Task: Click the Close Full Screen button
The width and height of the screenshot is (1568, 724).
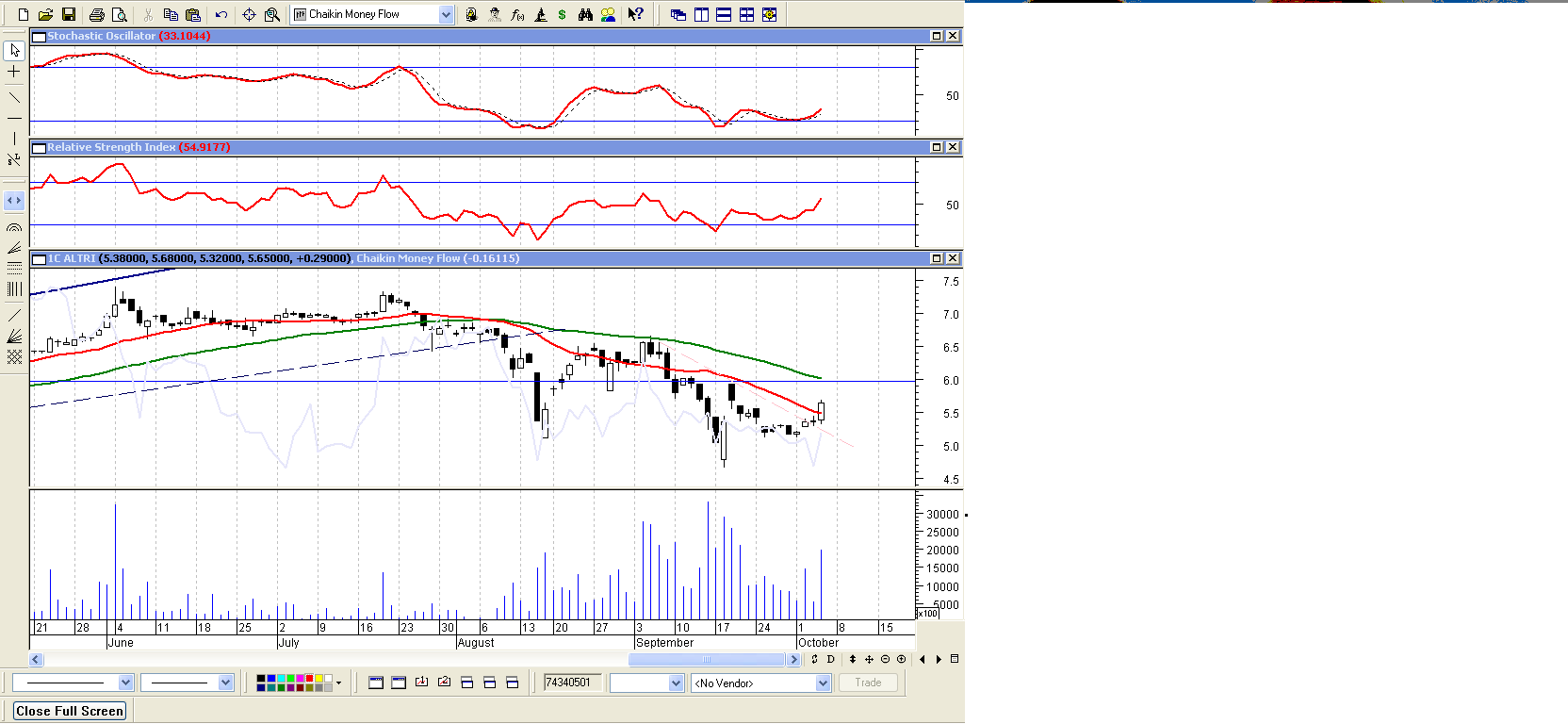Action: point(70,711)
